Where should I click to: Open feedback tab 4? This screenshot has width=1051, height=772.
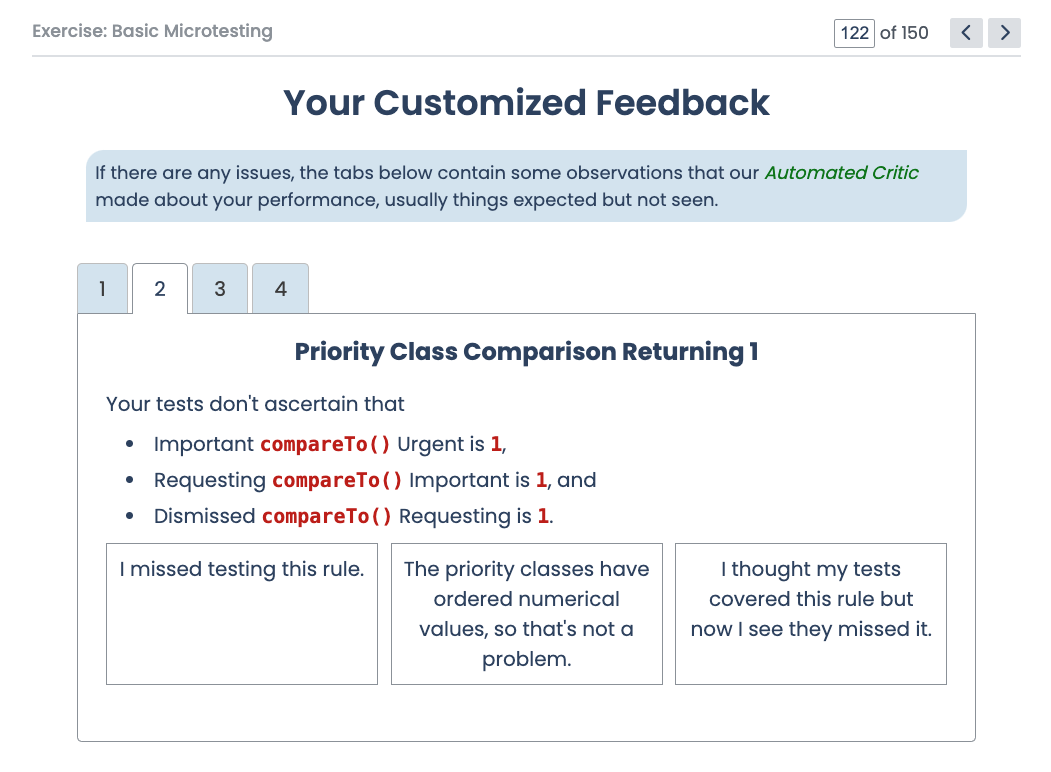pyautogui.click(x=280, y=289)
